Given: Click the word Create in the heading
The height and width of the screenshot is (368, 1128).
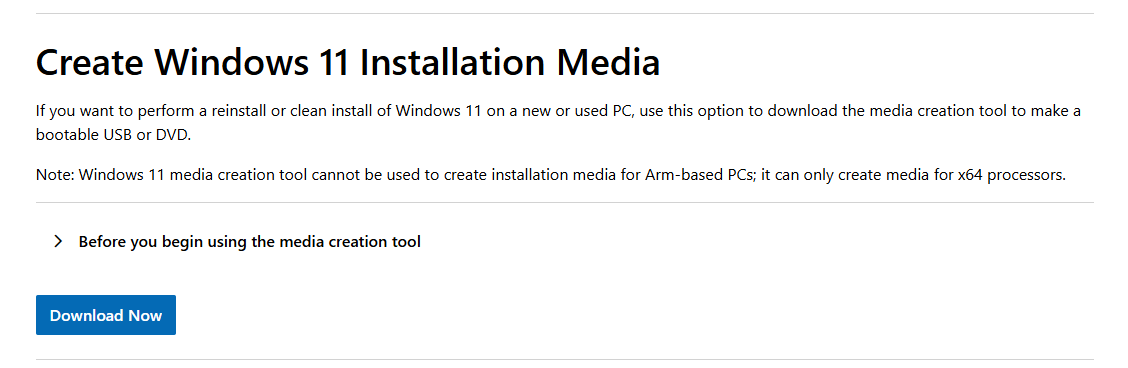Looking at the screenshot, I should 90,62.
